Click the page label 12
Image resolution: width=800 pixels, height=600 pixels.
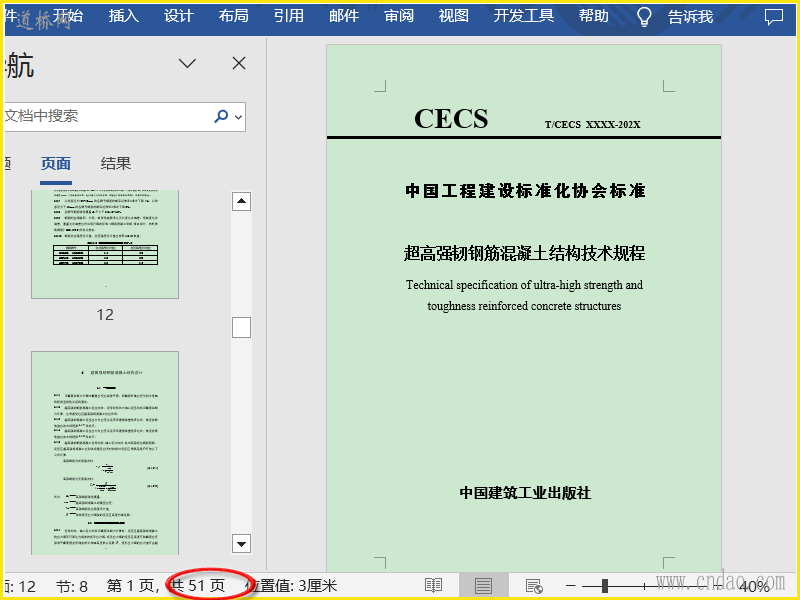click(105, 314)
